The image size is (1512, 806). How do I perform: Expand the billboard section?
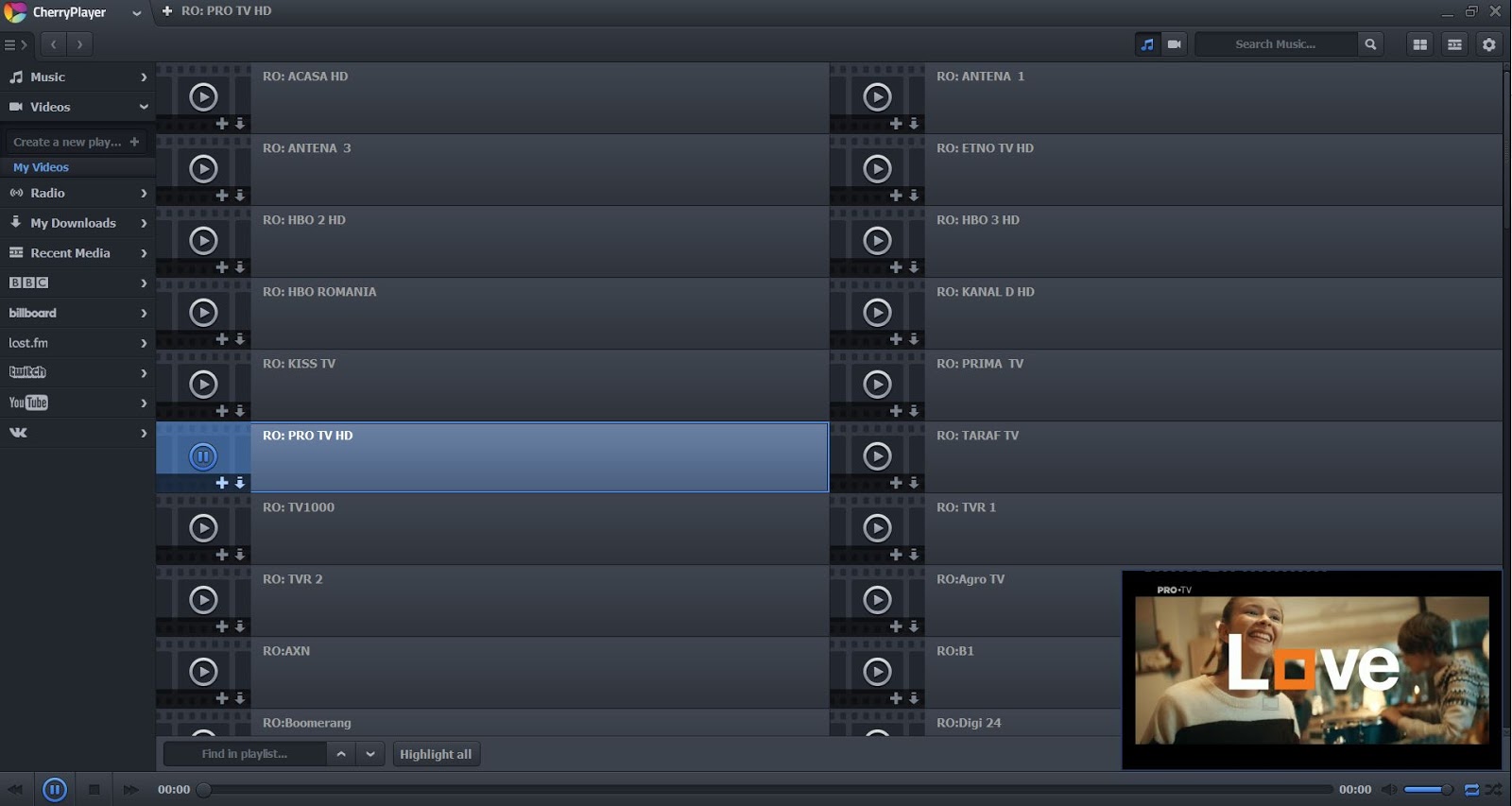pos(77,313)
